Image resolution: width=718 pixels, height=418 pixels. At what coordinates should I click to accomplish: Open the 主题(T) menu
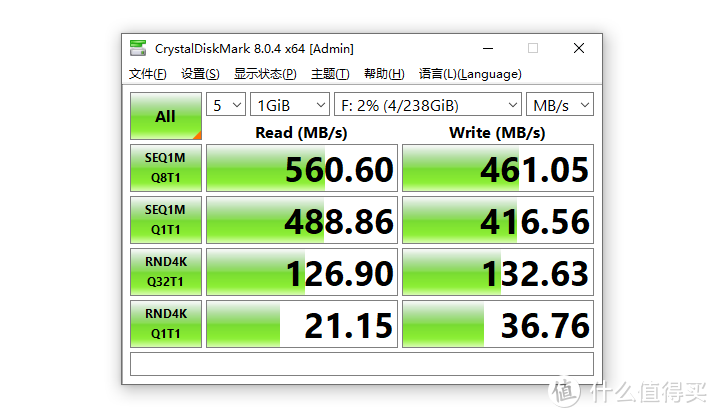tap(330, 74)
